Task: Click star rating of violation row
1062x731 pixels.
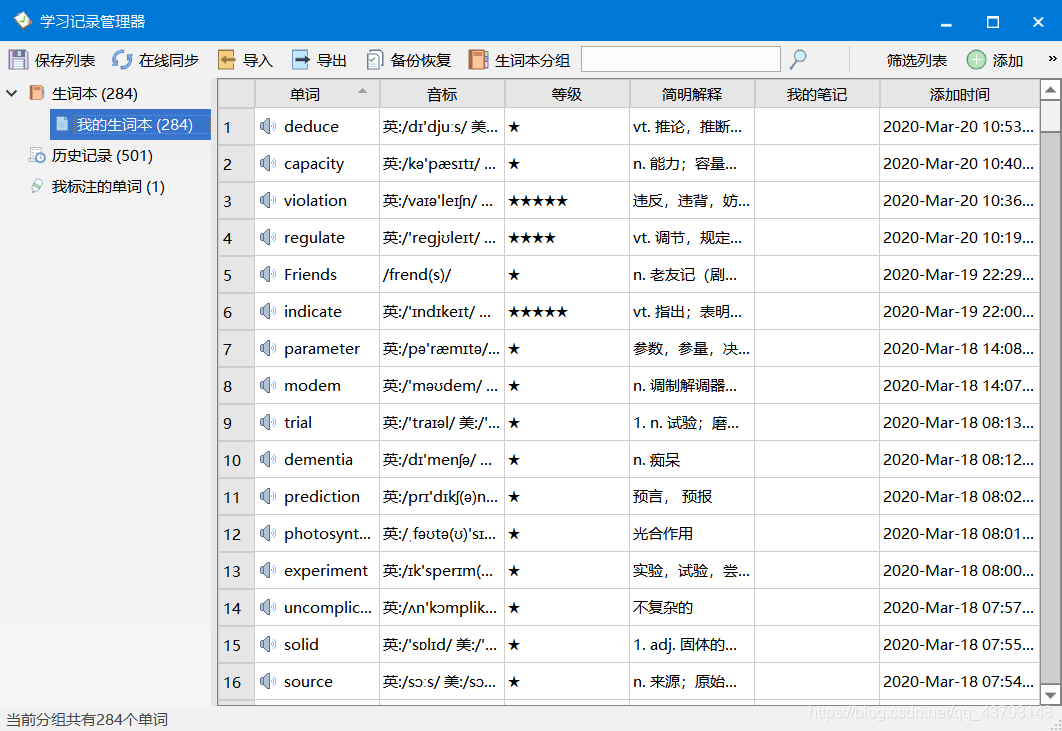Action: coord(538,201)
